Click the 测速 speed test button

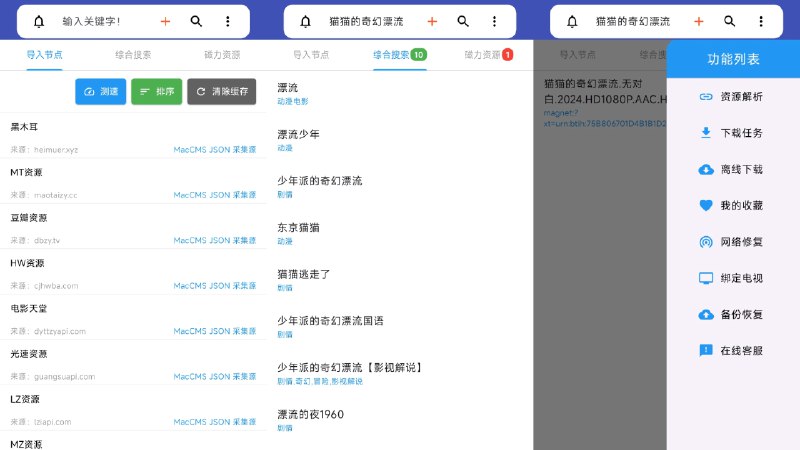100,92
